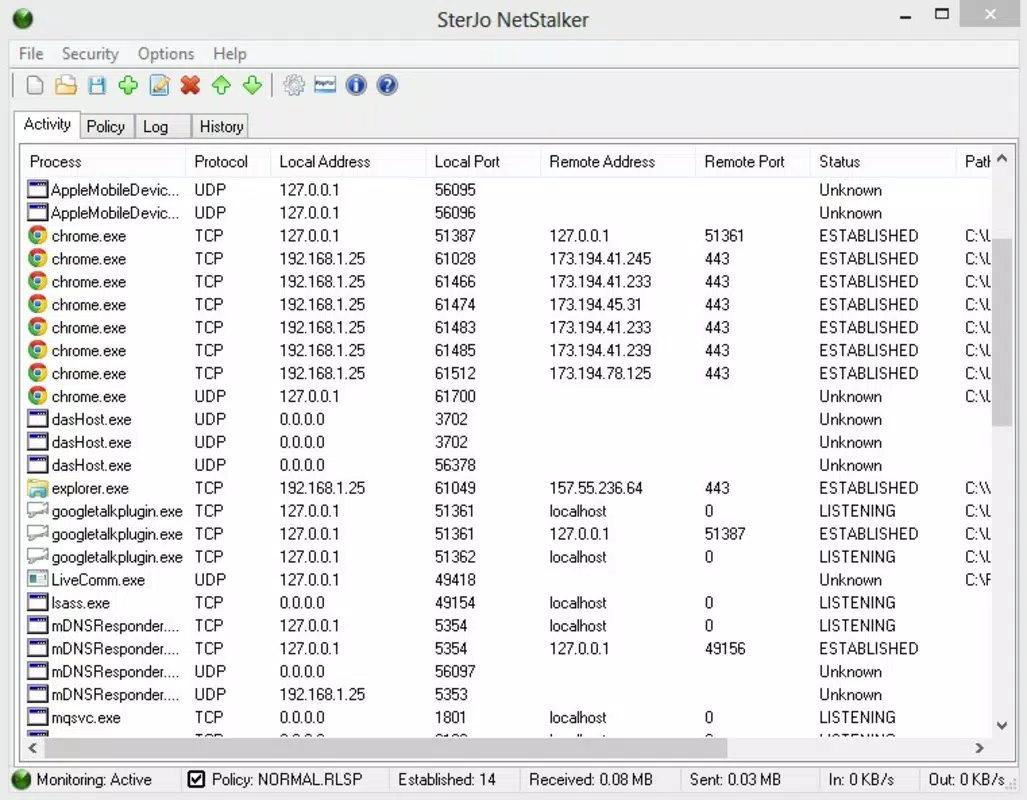Image resolution: width=1027 pixels, height=800 pixels.
Task: Sort by the Local Address column header
Action: click(x=348, y=161)
